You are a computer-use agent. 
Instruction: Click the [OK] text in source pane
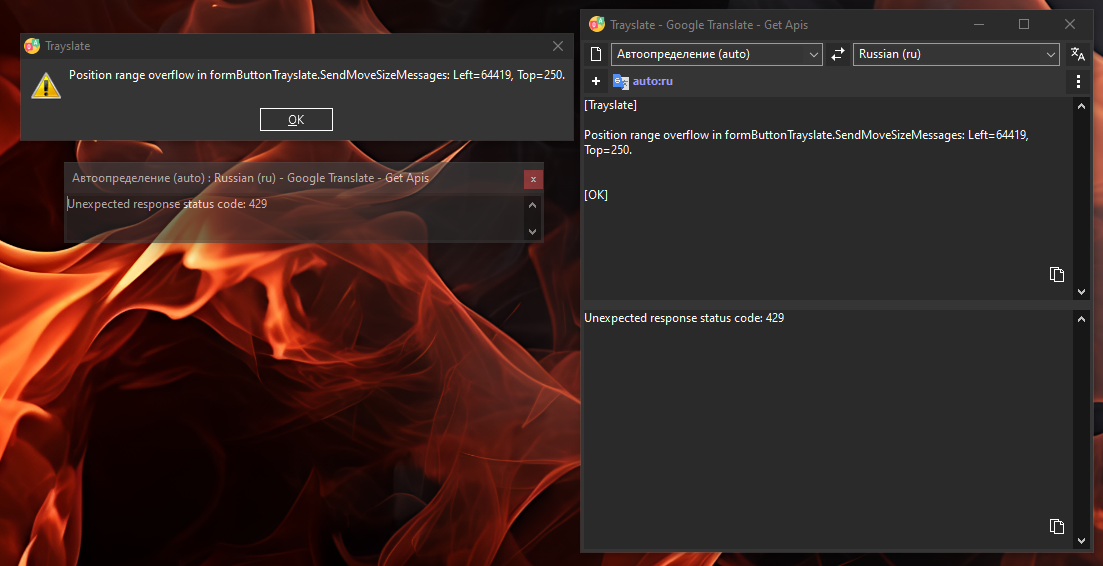[596, 195]
